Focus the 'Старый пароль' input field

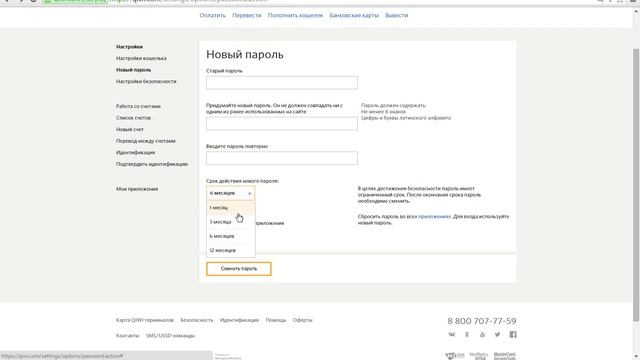(282, 83)
